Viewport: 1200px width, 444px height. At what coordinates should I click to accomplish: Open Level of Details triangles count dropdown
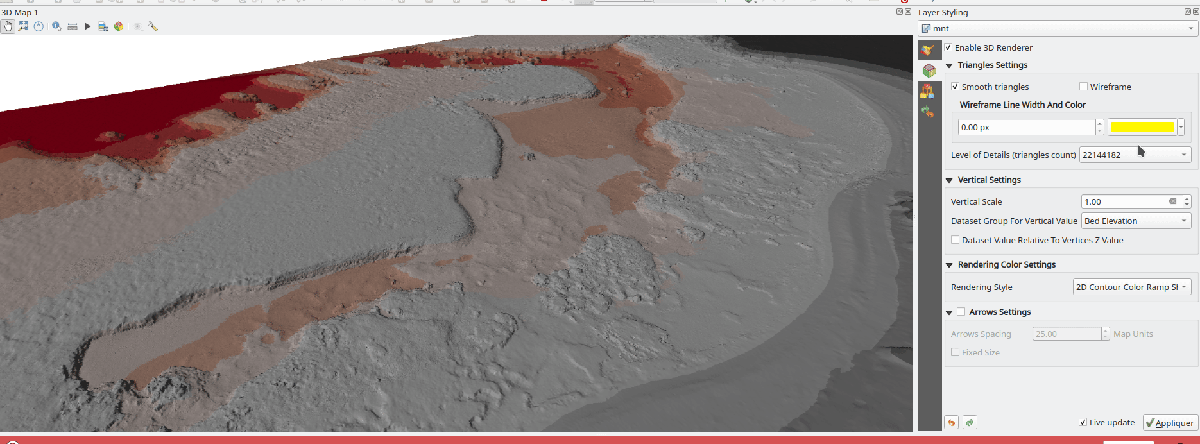(1136, 154)
